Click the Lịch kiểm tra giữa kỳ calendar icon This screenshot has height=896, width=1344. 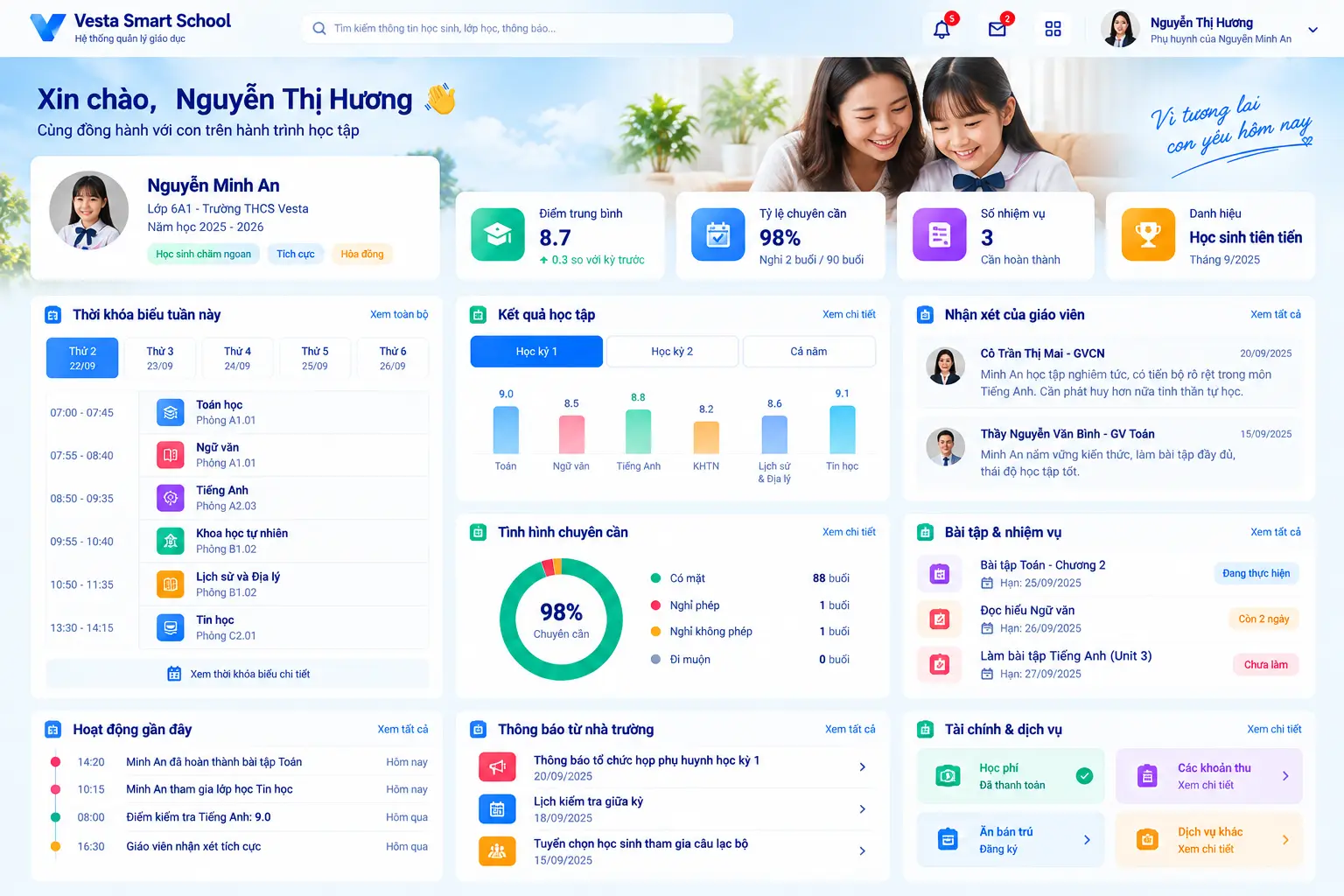point(497,808)
